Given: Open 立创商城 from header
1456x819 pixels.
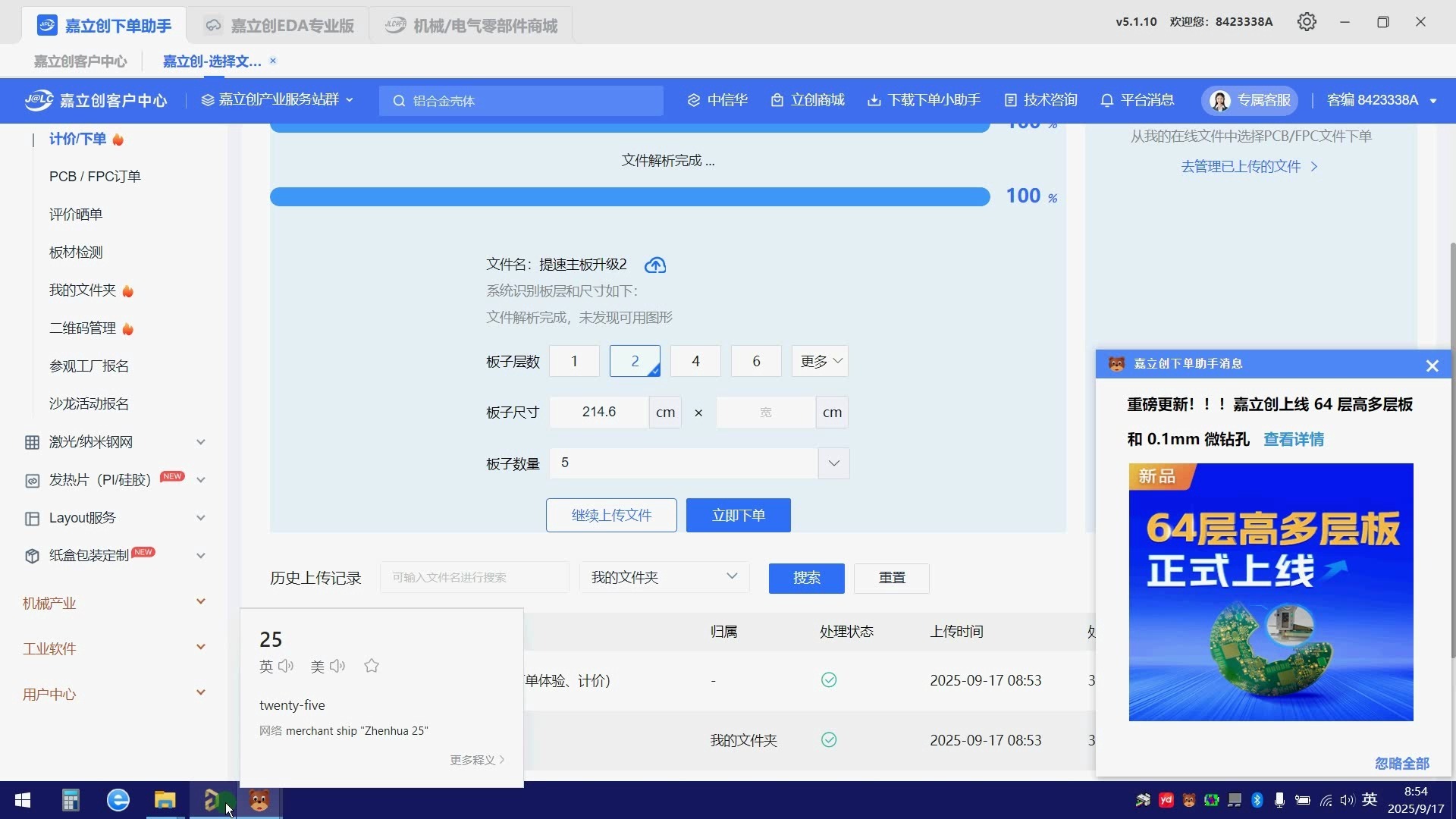Looking at the screenshot, I should [808, 100].
